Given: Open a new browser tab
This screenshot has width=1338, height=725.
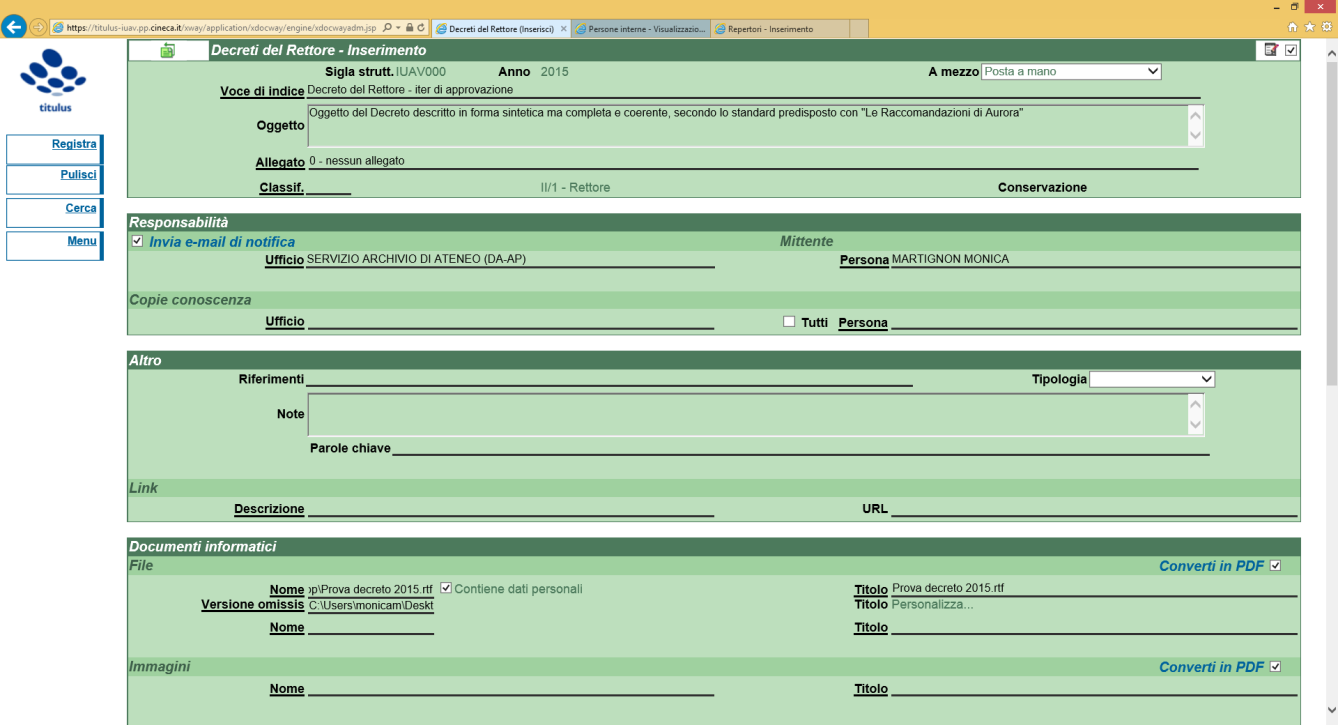Looking at the screenshot, I should pyautogui.click(x=859, y=29).
